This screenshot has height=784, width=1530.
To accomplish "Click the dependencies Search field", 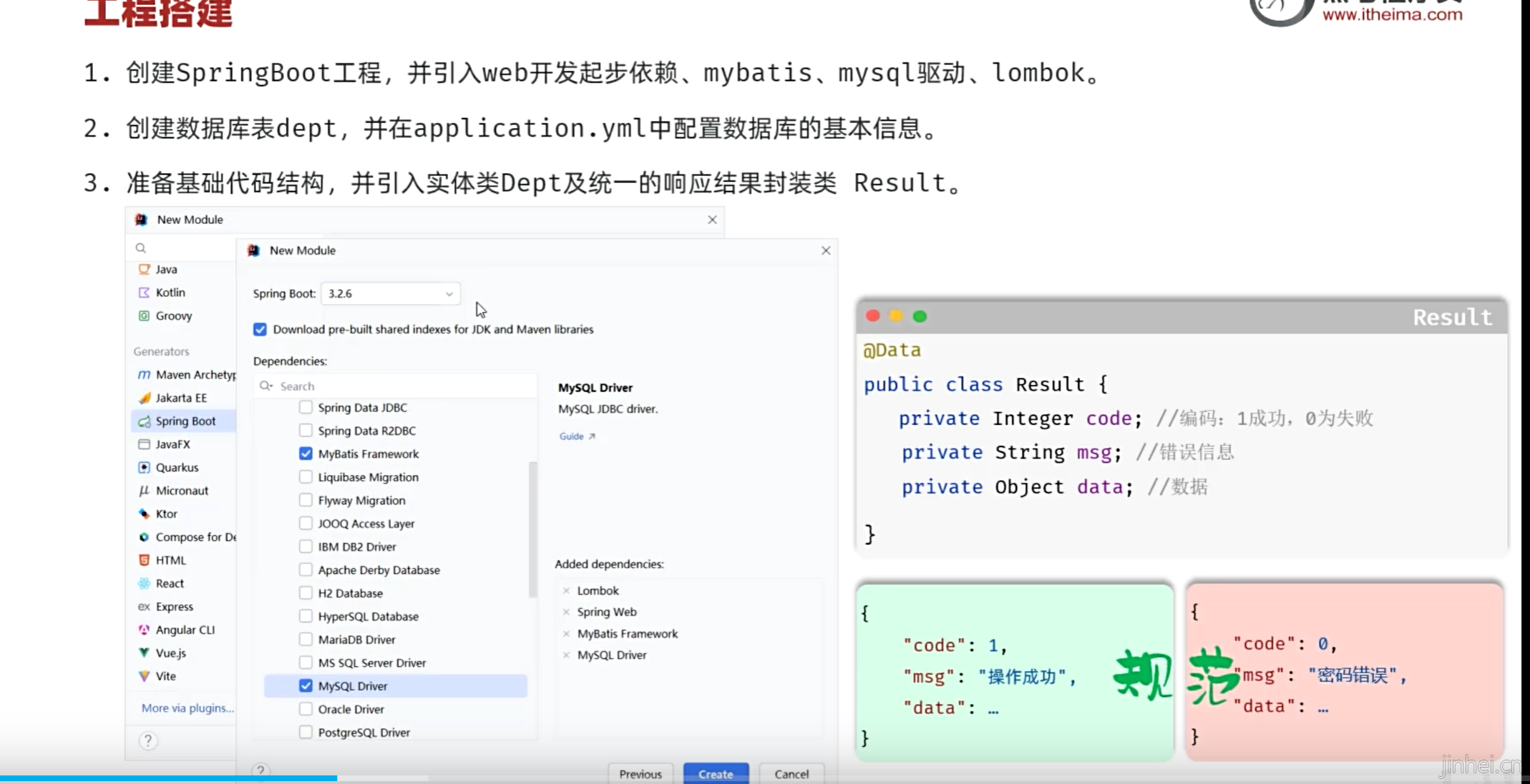I will point(396,386).
